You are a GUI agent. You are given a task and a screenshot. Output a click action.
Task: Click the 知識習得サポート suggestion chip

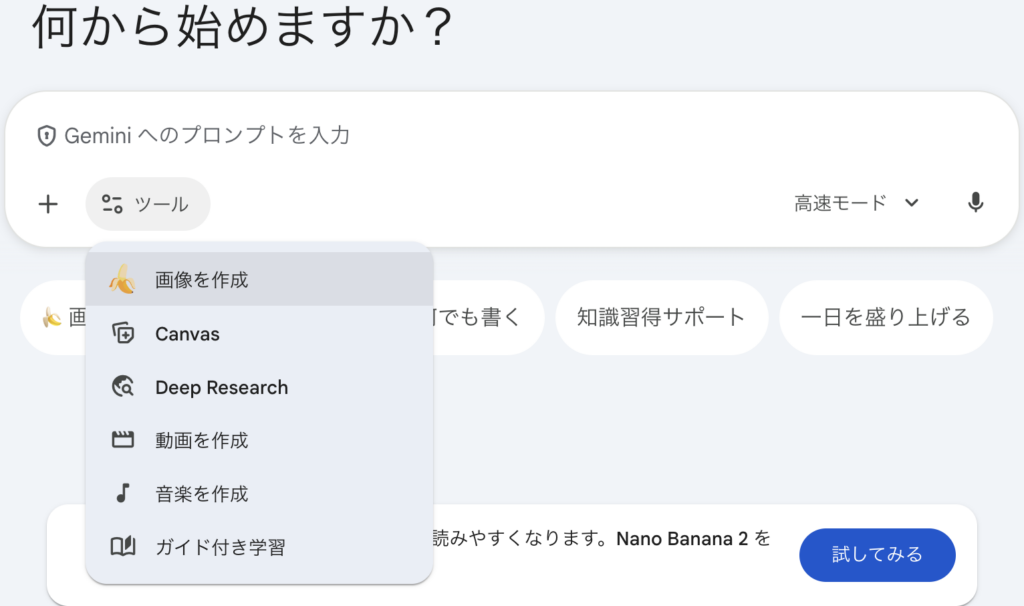[x=661, y=318]
